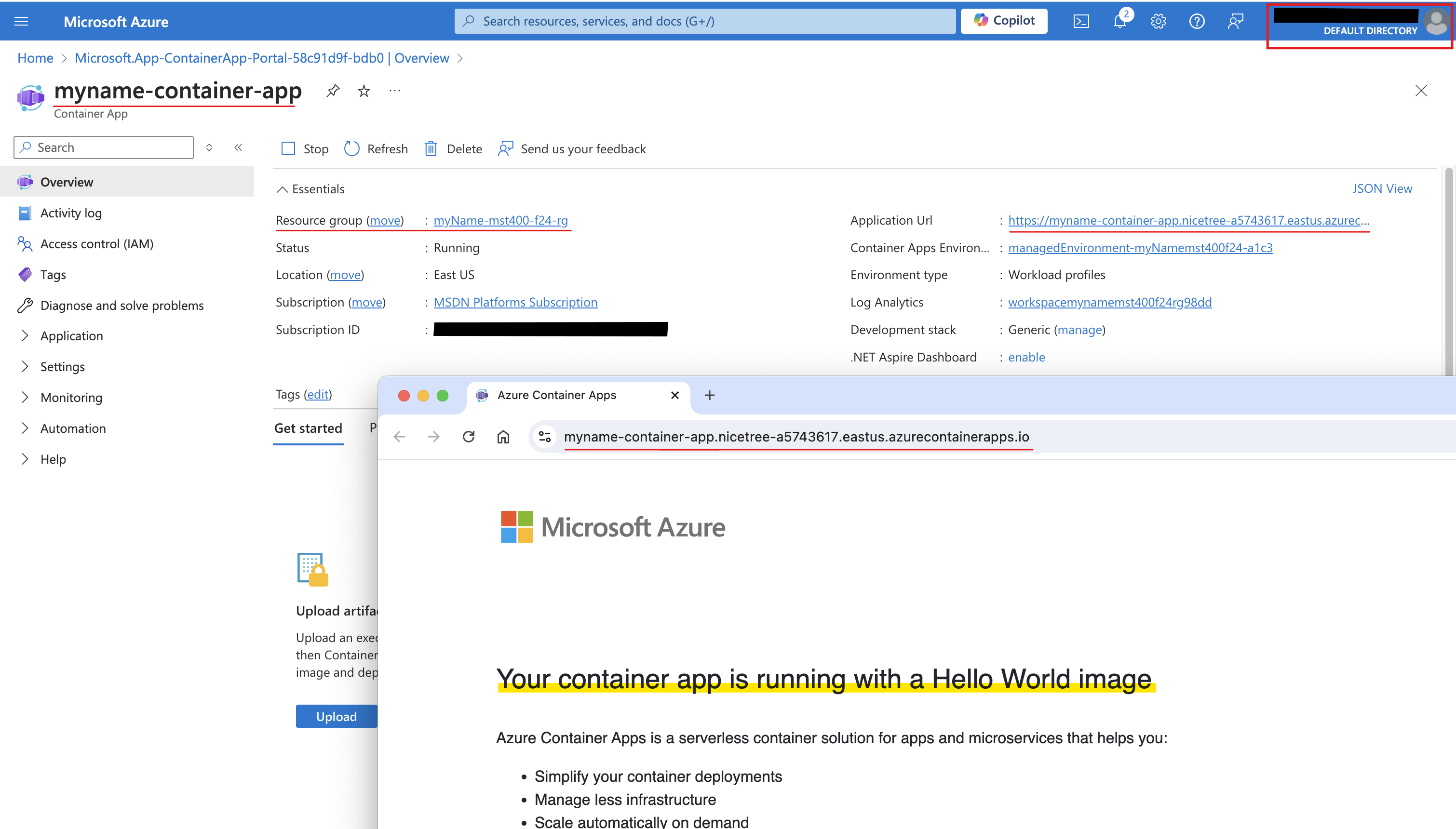Toggle expand/collapse all menu groups
Viewport: 1456px width, 829px height.
[x=209, y=147]
